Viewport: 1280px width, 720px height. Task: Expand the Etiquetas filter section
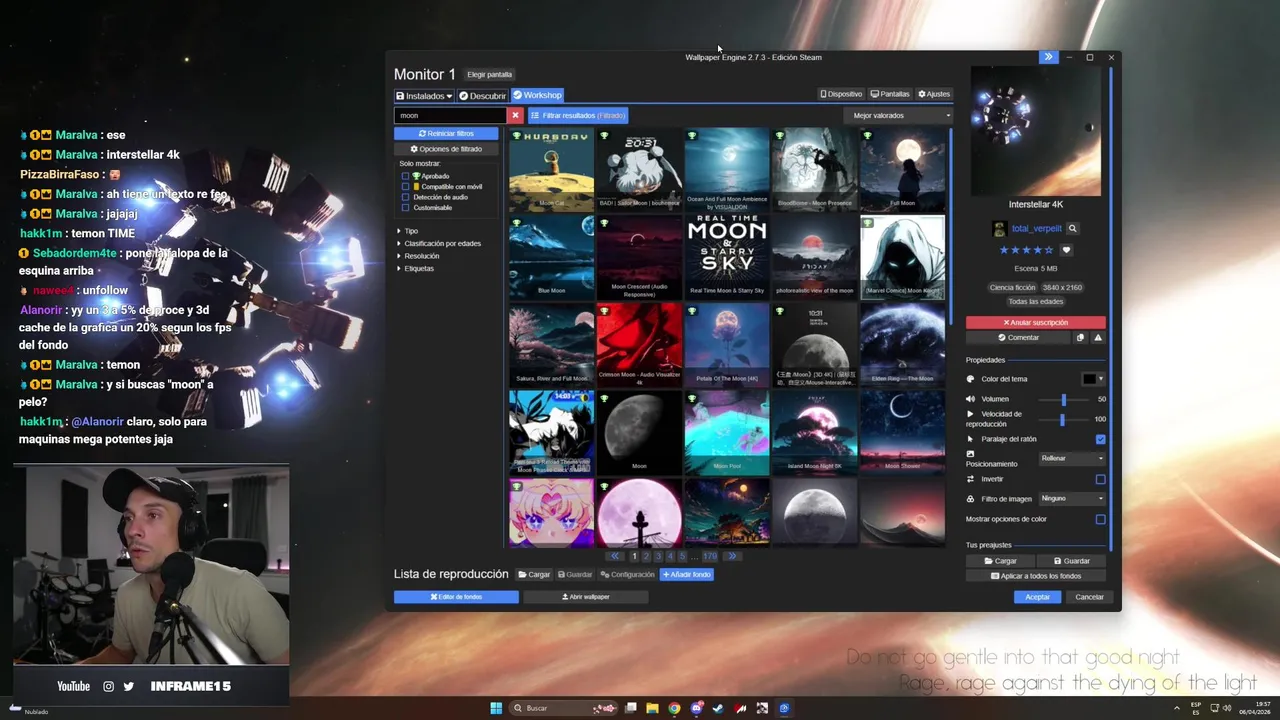coord(416,268)
